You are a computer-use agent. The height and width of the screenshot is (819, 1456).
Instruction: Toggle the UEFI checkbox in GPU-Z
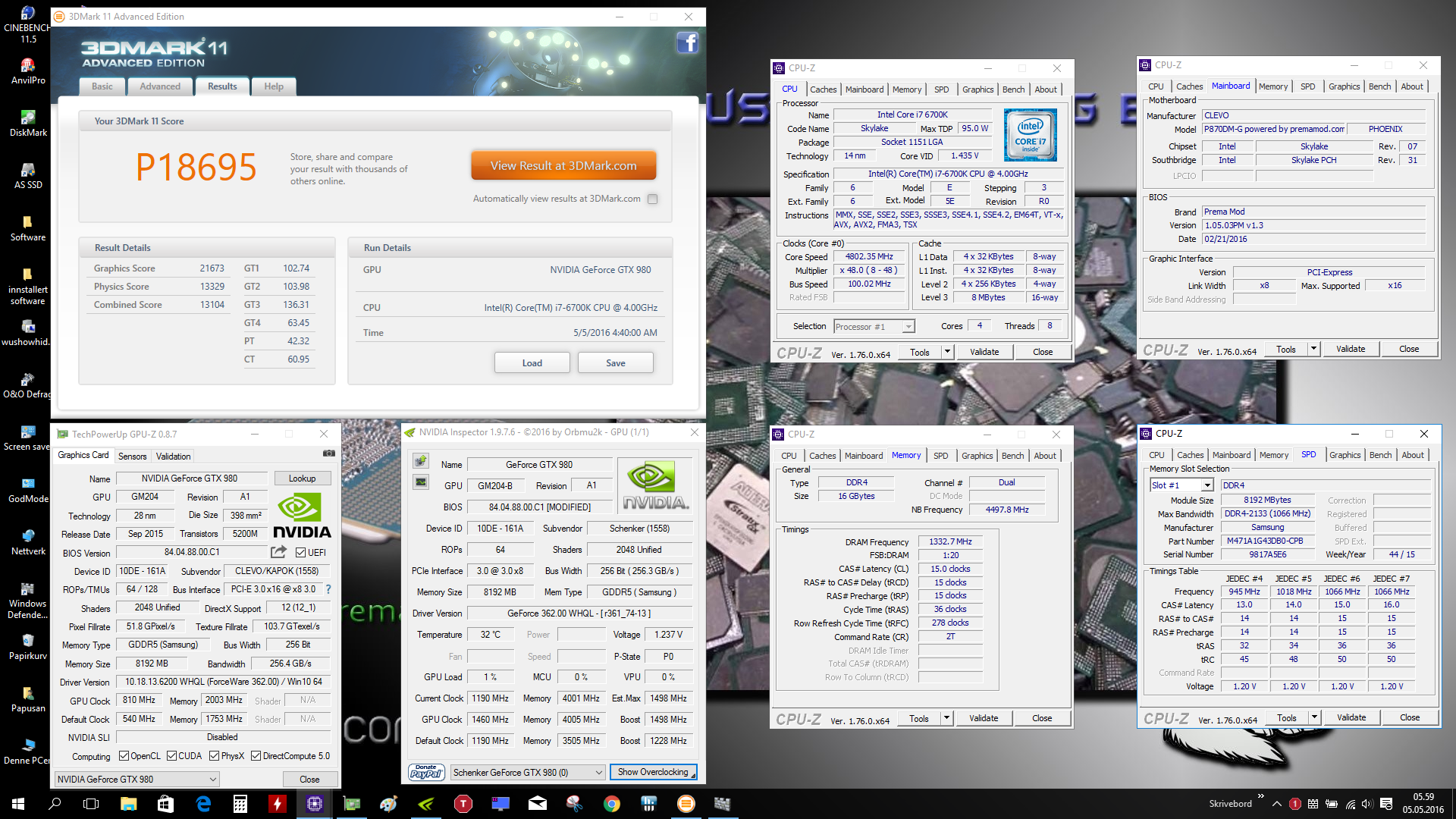point(300,552)
